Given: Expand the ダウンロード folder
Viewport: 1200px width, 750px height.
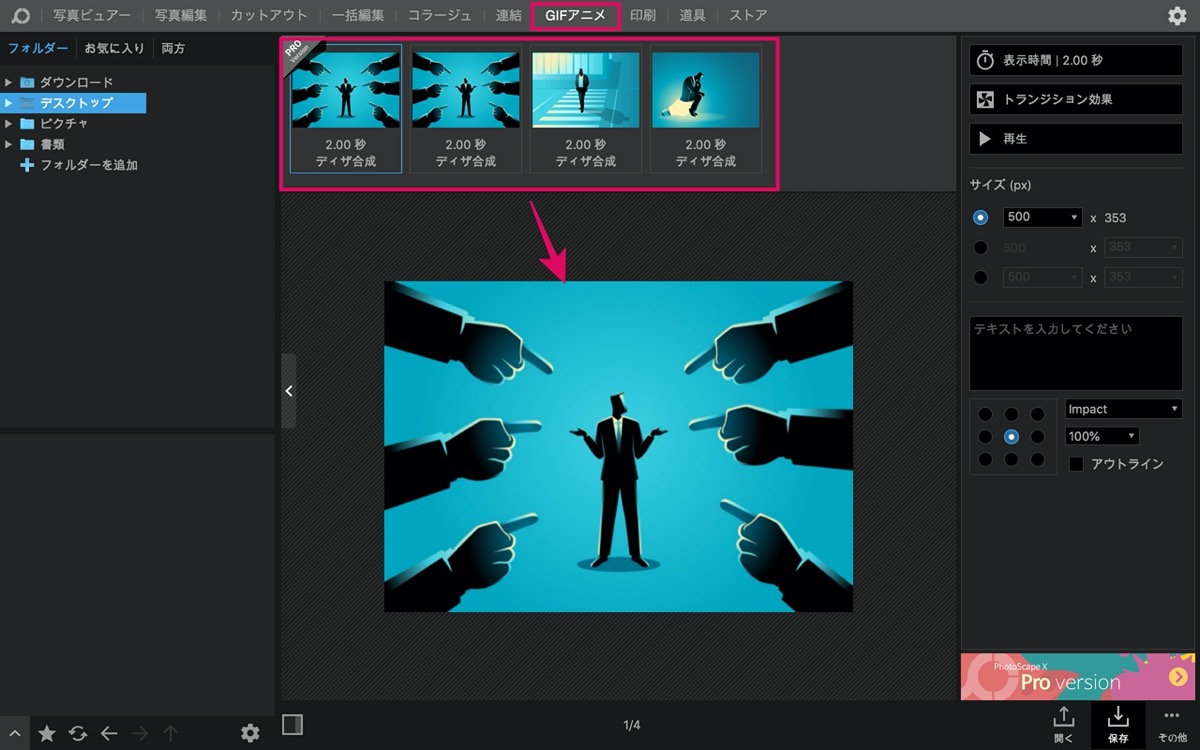Looking at the screenshot, I should (x=9, y=82).
